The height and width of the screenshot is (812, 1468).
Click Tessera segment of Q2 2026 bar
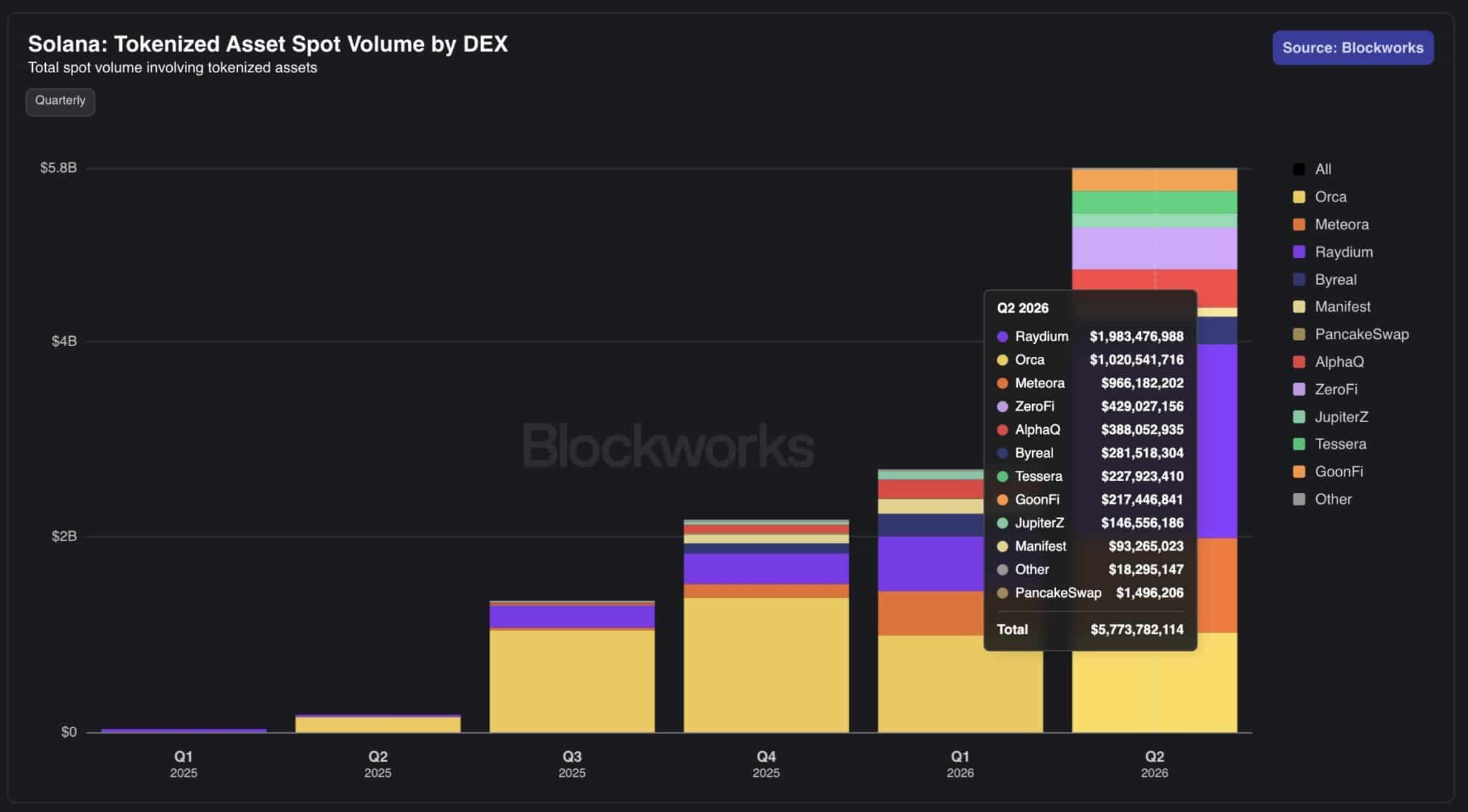[1155, 203]
